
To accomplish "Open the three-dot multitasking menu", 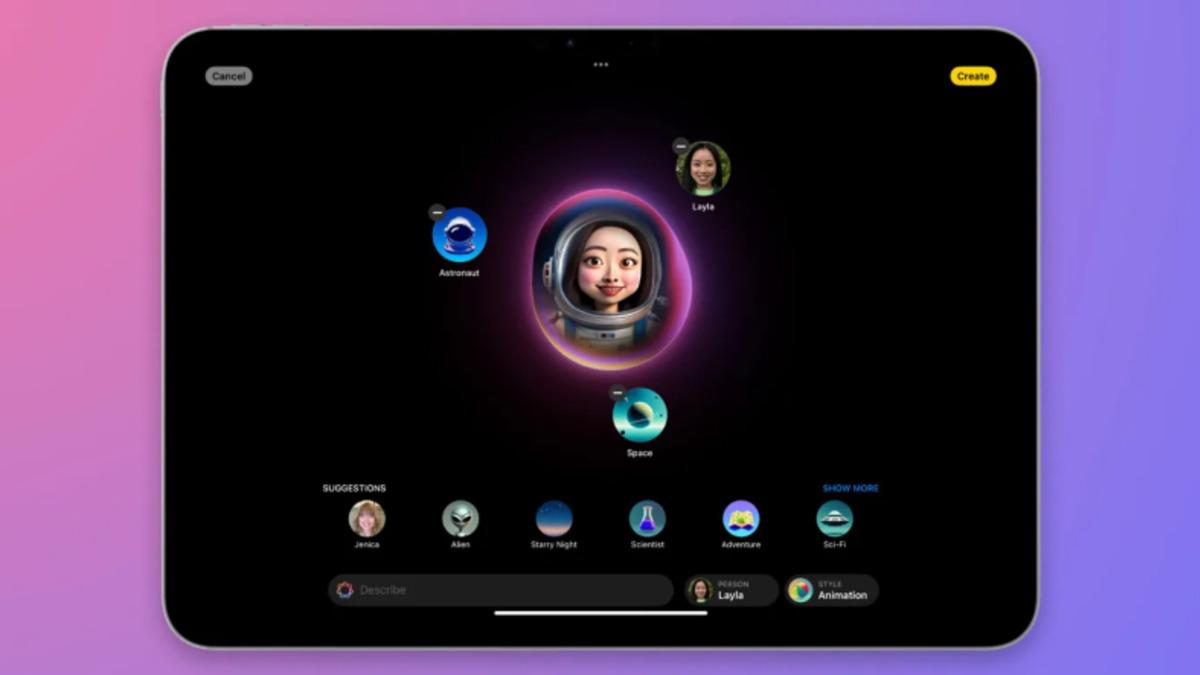I will (601, 63).
